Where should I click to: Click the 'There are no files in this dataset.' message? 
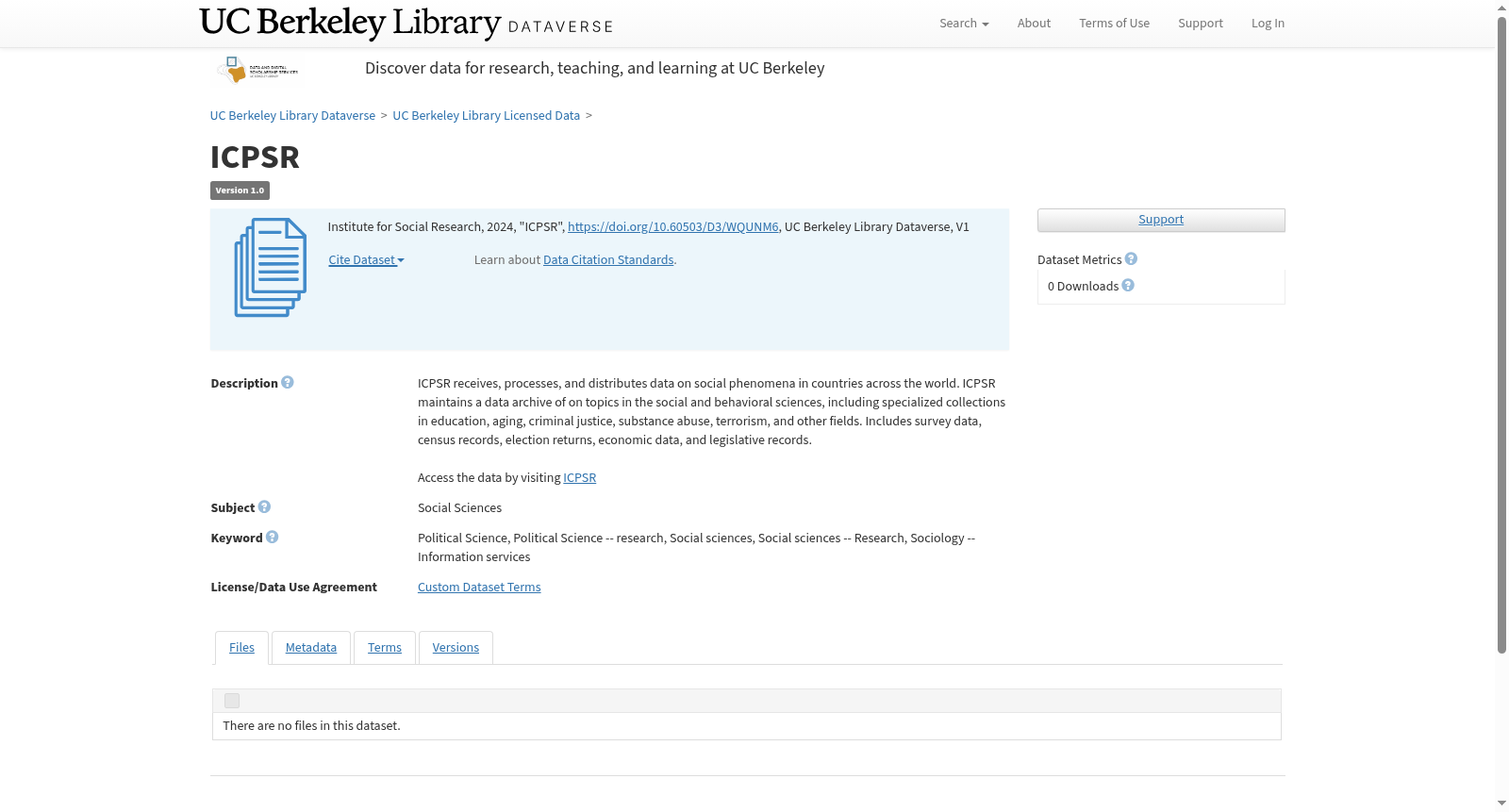(311, 726)
